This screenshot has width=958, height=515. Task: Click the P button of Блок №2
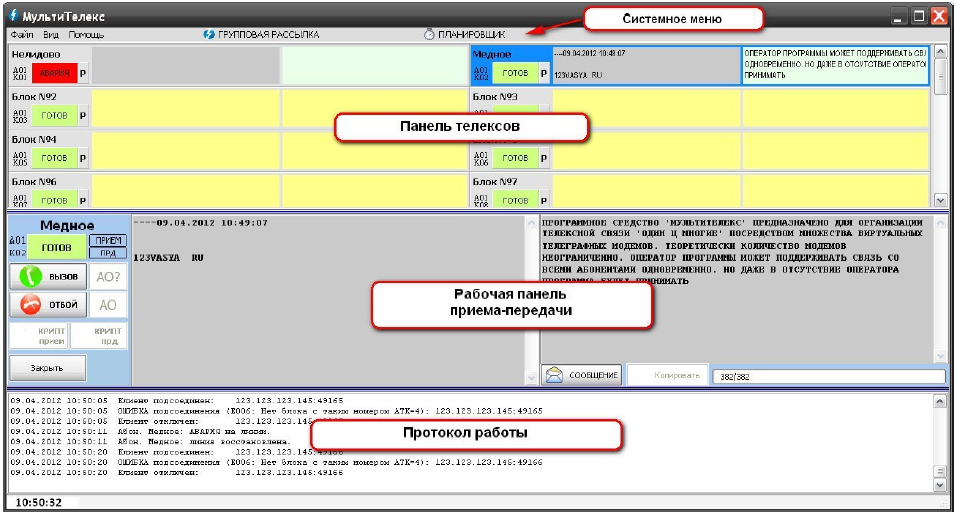pyautogui.click(x=83, y=115)
